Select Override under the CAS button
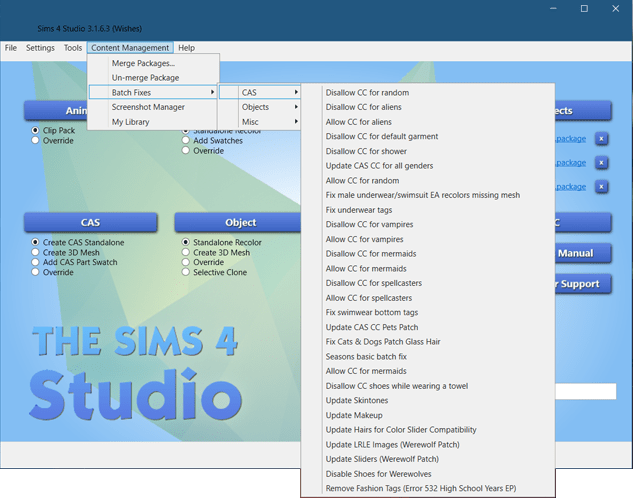633x498 pixels. (35, 272)
